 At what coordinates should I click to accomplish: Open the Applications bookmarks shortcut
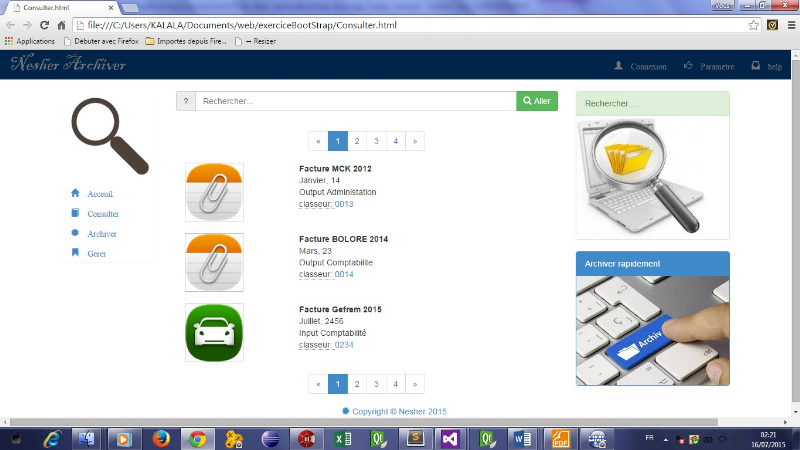point(30,41)
